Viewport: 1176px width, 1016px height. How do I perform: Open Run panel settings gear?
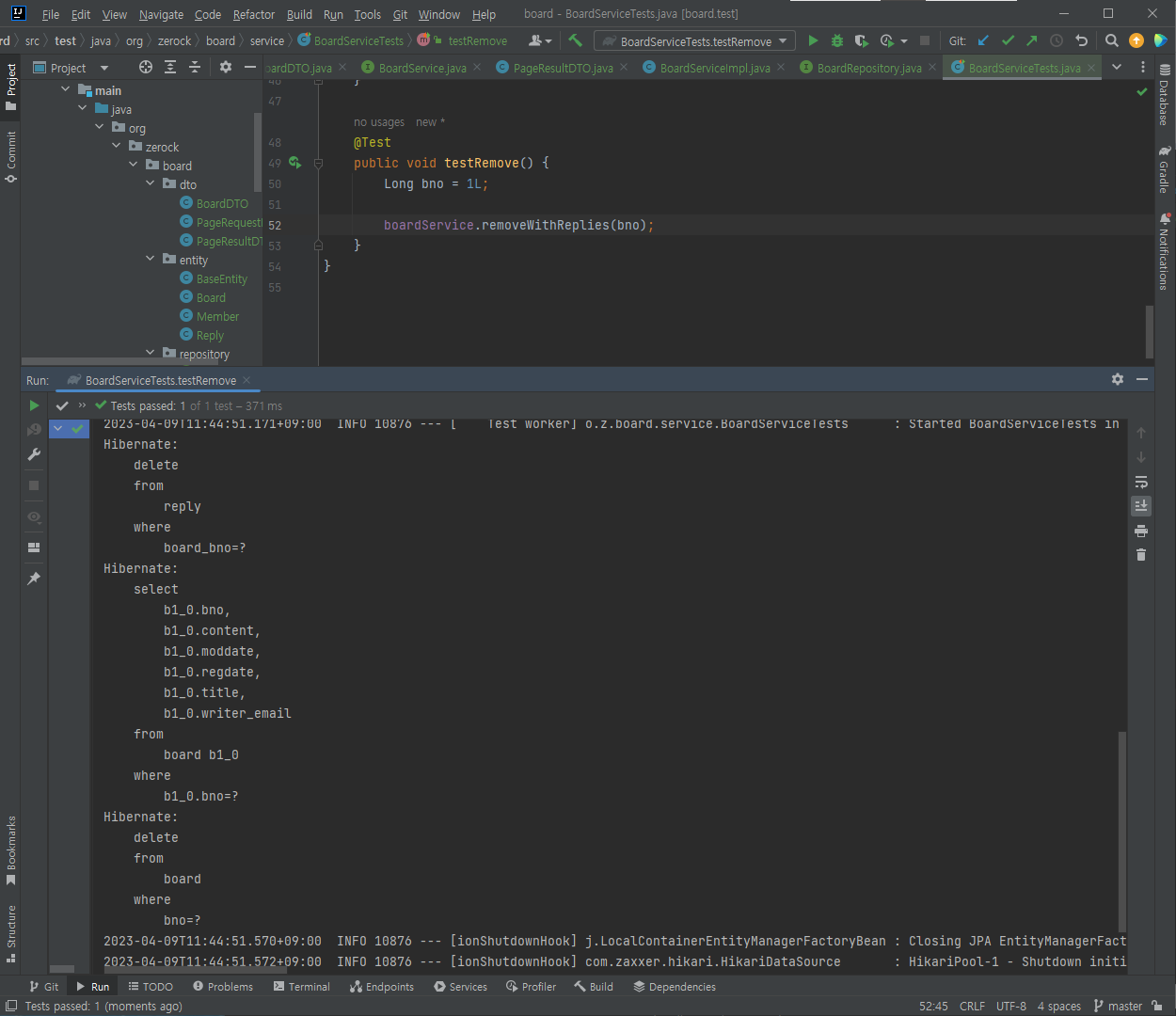tap(1118, 379)
